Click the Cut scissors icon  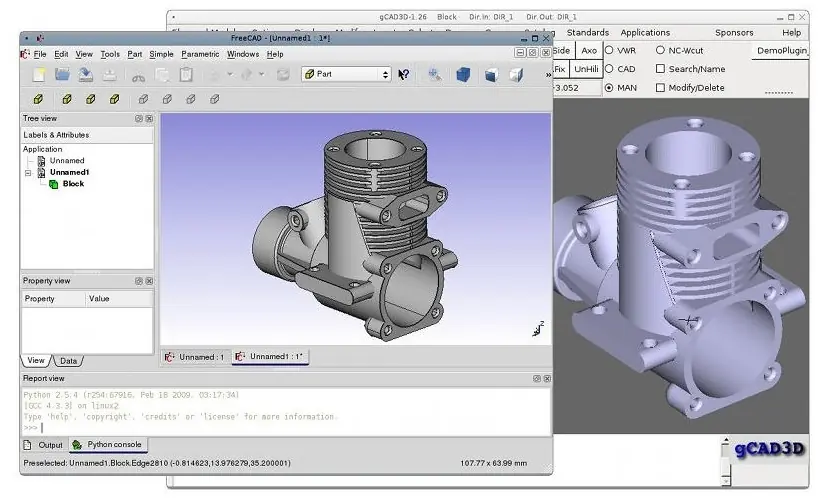click(x=138, y=76)
